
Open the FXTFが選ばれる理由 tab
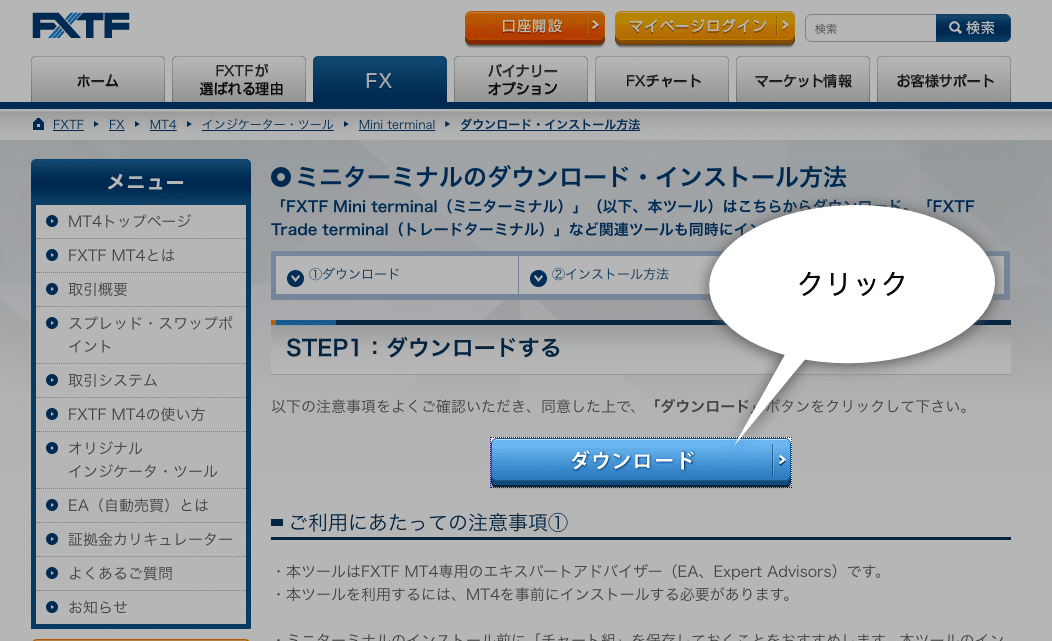click(x=239, y=80)
